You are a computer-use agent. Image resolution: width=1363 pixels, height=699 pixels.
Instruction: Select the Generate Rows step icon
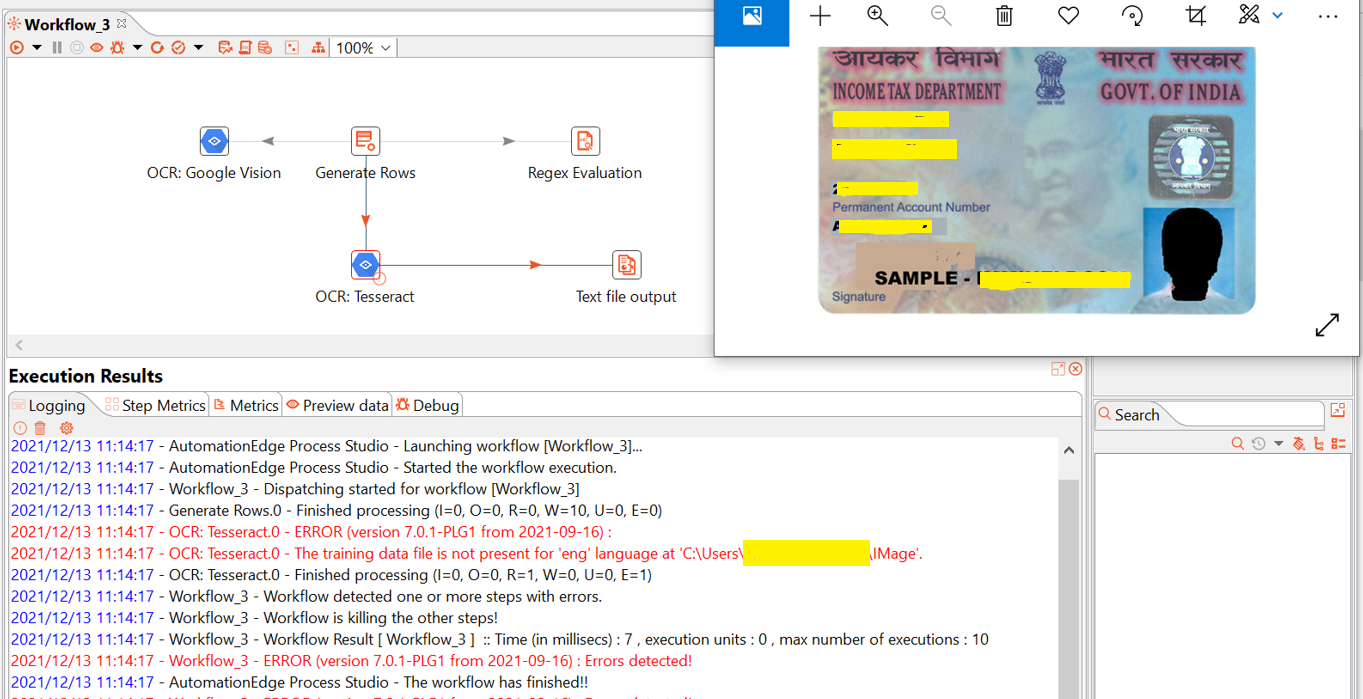coord(366,141)
